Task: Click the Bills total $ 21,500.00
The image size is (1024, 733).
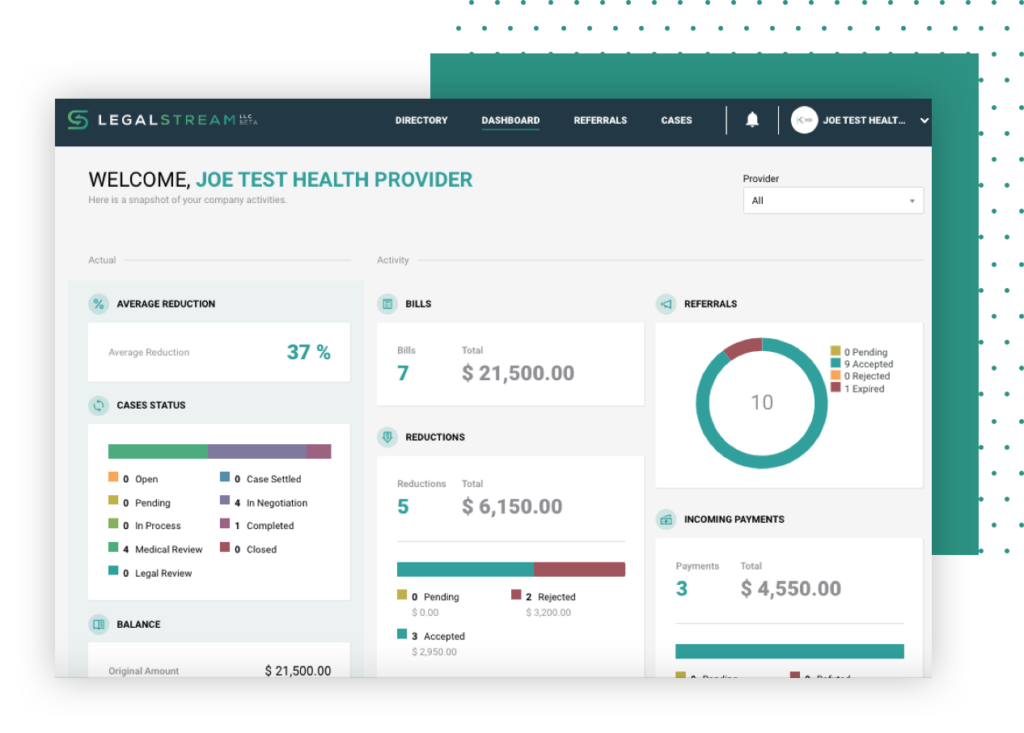Action: pyautogui.click(x=518, y=373)
